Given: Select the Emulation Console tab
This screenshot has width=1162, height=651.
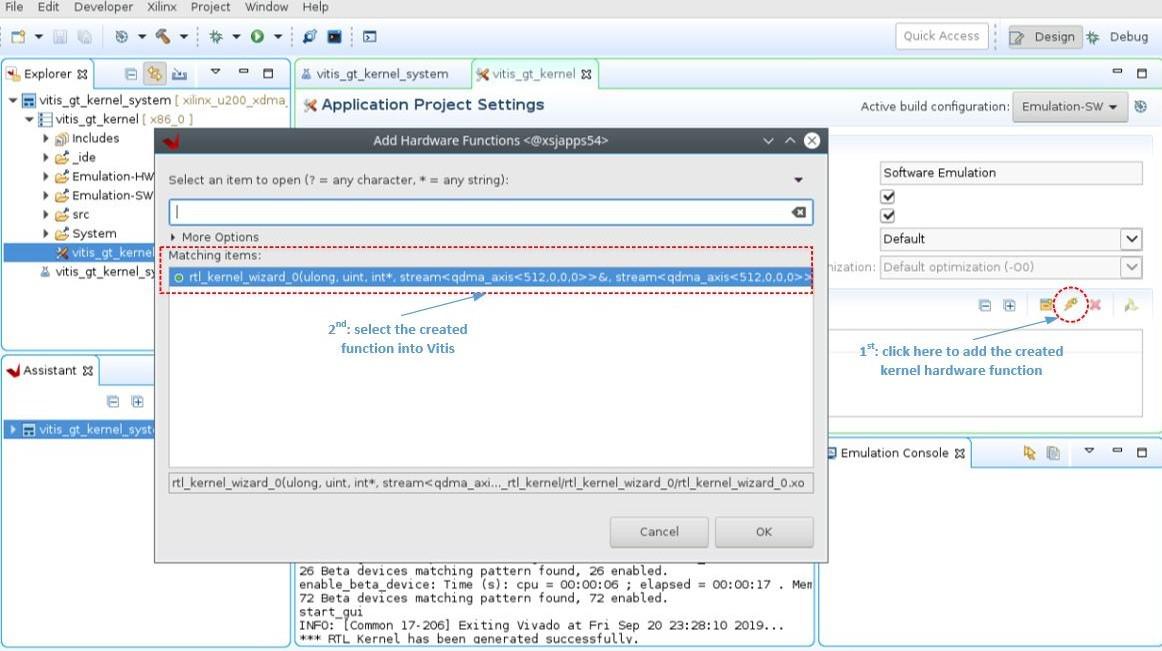Looking at the screenshot, I should click(x=894, y=453).
